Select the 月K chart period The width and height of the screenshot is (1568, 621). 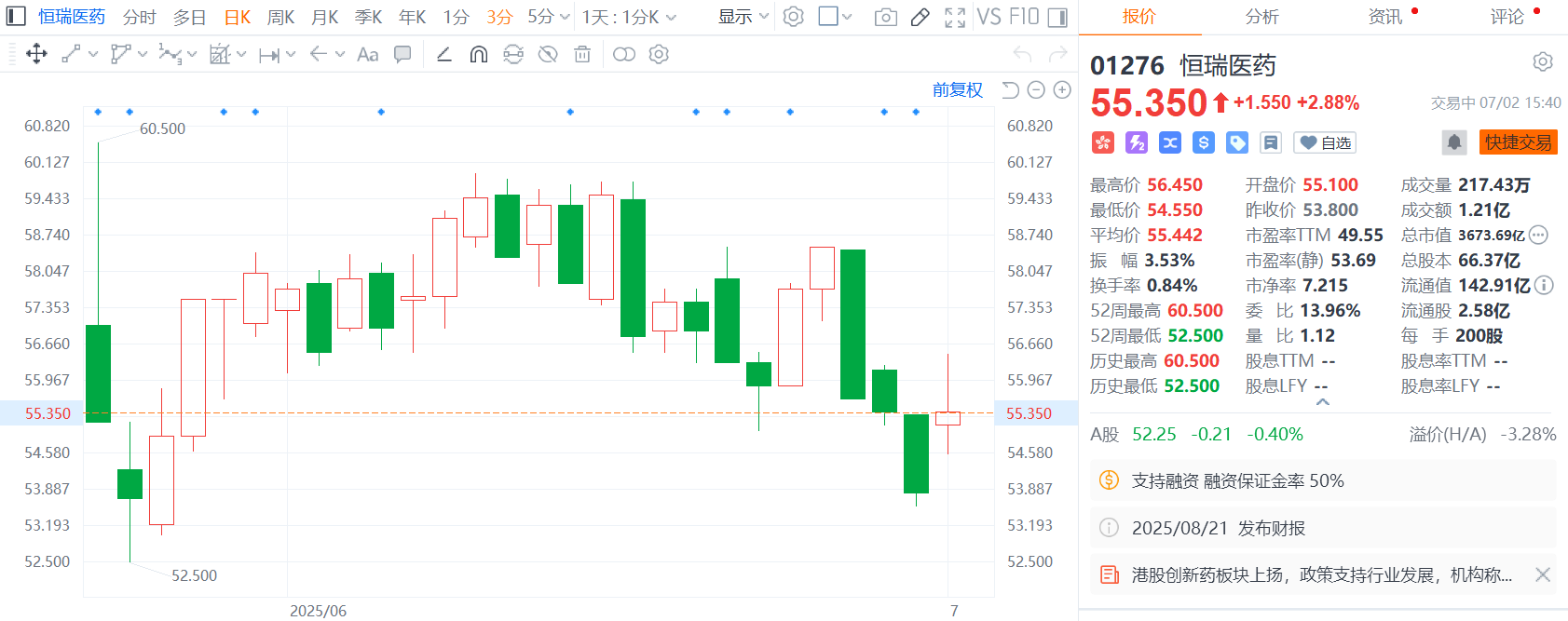point(324,17)
